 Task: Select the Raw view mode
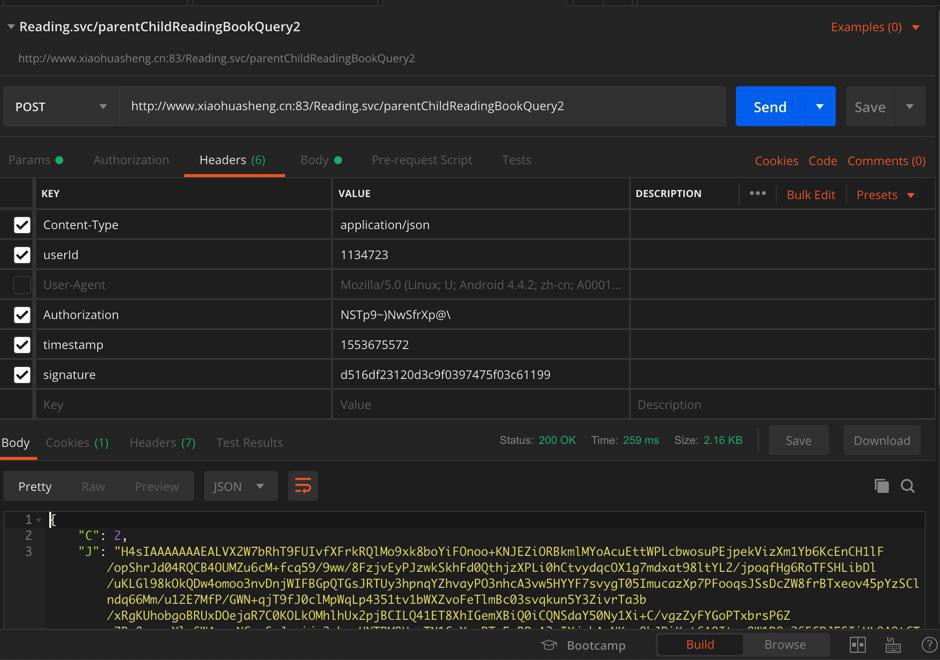click(x=94, y=486)
